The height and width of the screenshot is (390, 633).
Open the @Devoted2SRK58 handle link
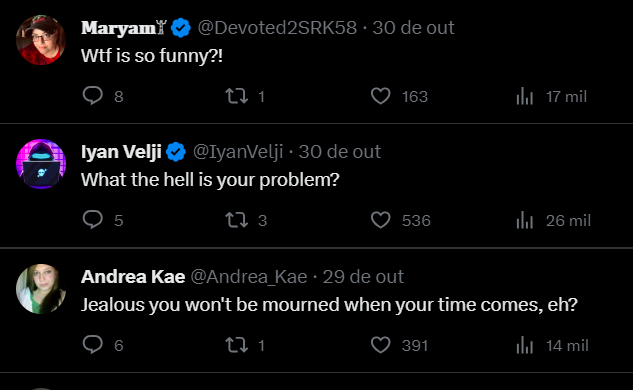pos(277,28)
